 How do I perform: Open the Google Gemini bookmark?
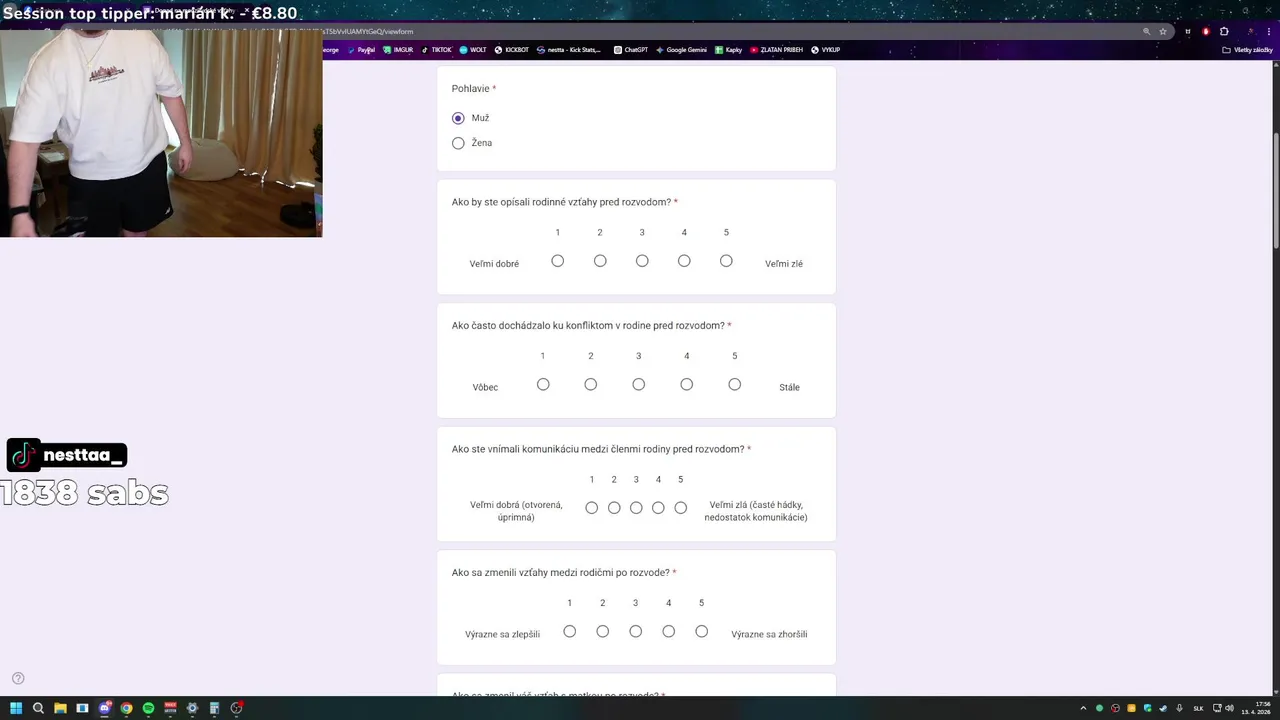(x=681, y=49)
